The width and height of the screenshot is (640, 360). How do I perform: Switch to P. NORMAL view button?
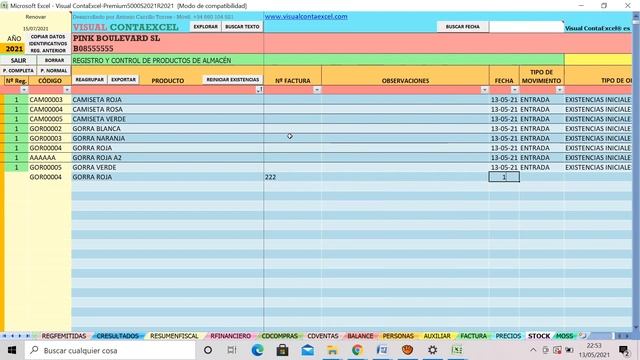54,71
